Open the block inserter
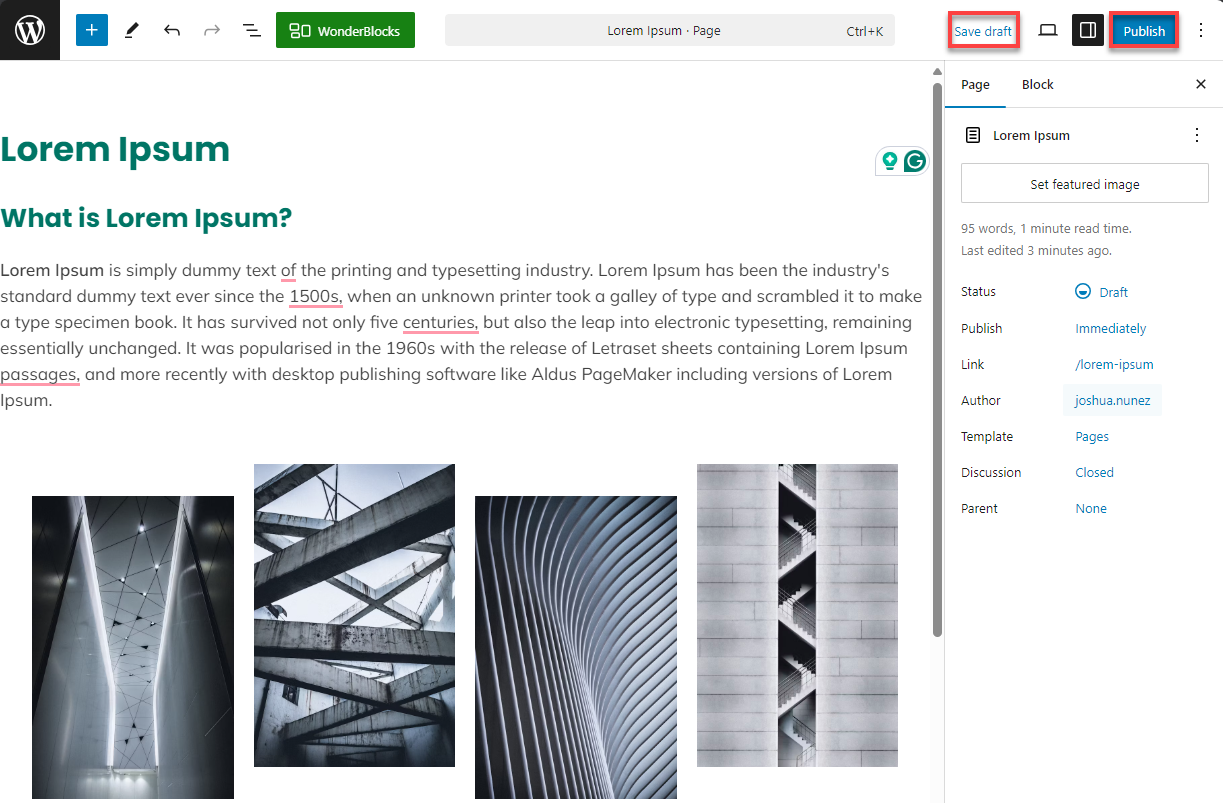This screenshot has width=1223, height=803. [91, 30]
